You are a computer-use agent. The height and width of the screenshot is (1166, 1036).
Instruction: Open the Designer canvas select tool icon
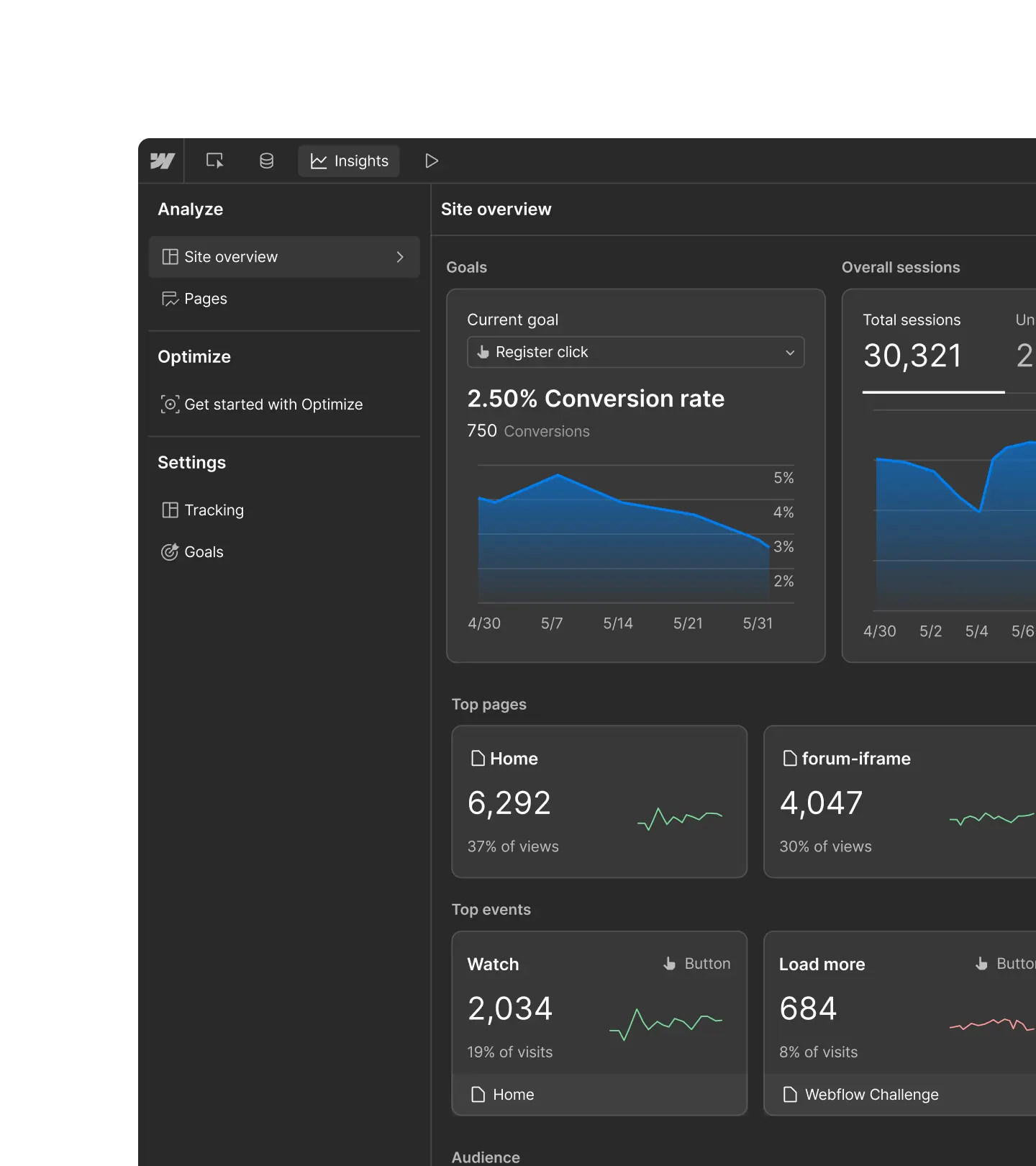coord(214,161)
